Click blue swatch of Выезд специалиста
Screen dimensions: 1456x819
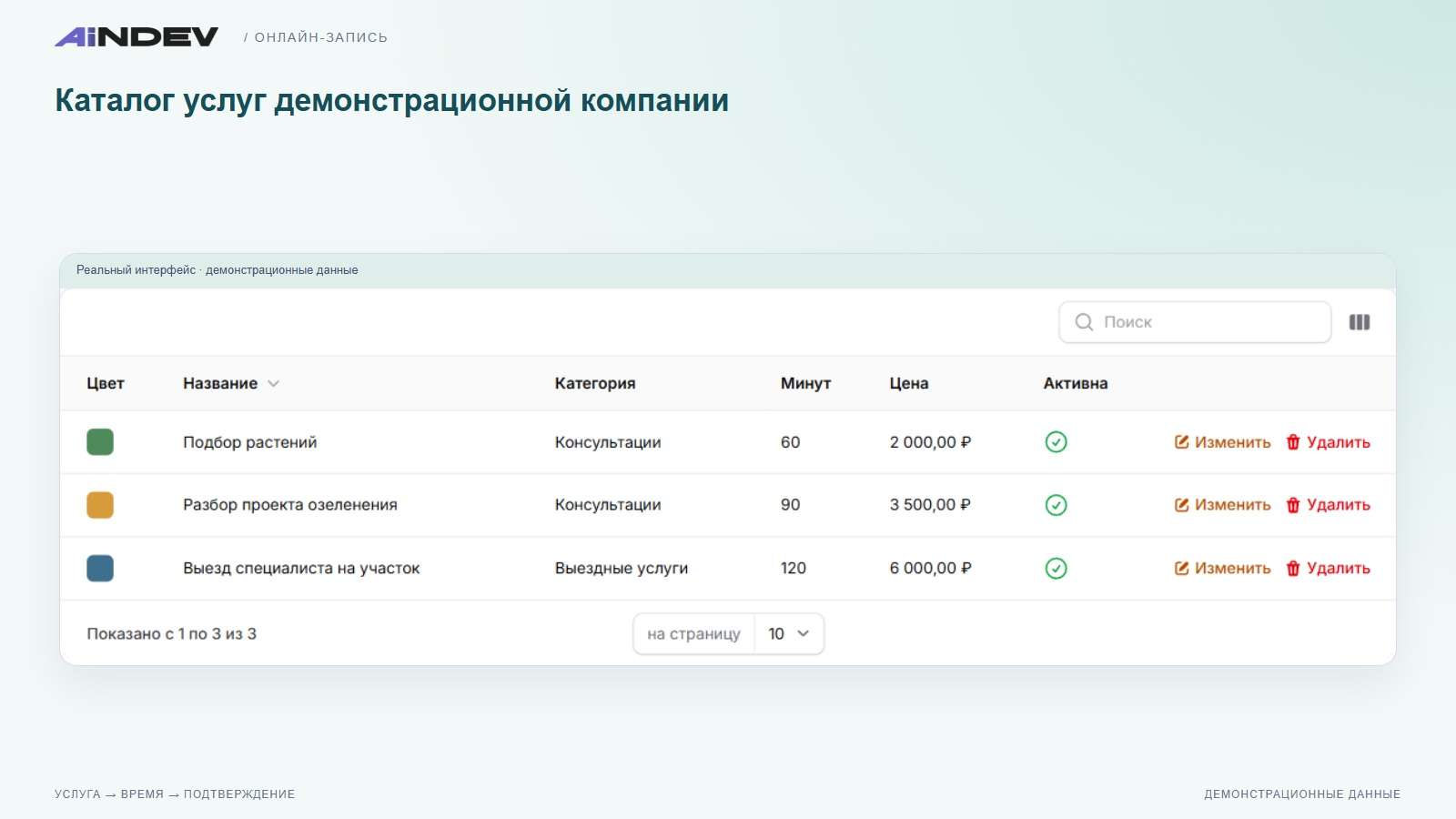coord(100,568)
